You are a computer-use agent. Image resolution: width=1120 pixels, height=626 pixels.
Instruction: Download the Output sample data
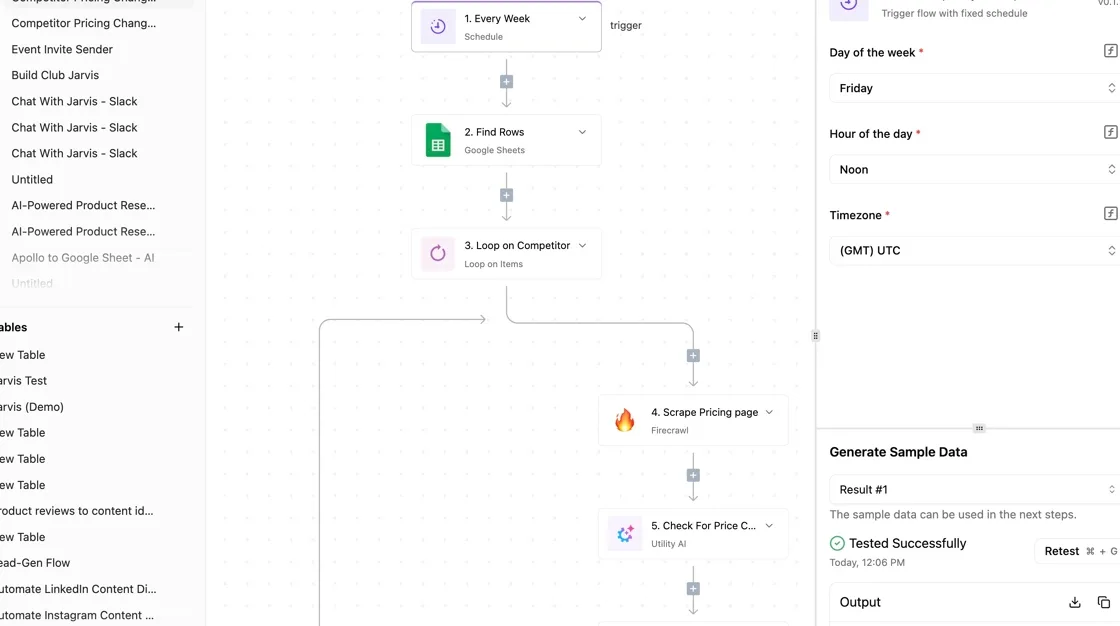click(1074, 602)
